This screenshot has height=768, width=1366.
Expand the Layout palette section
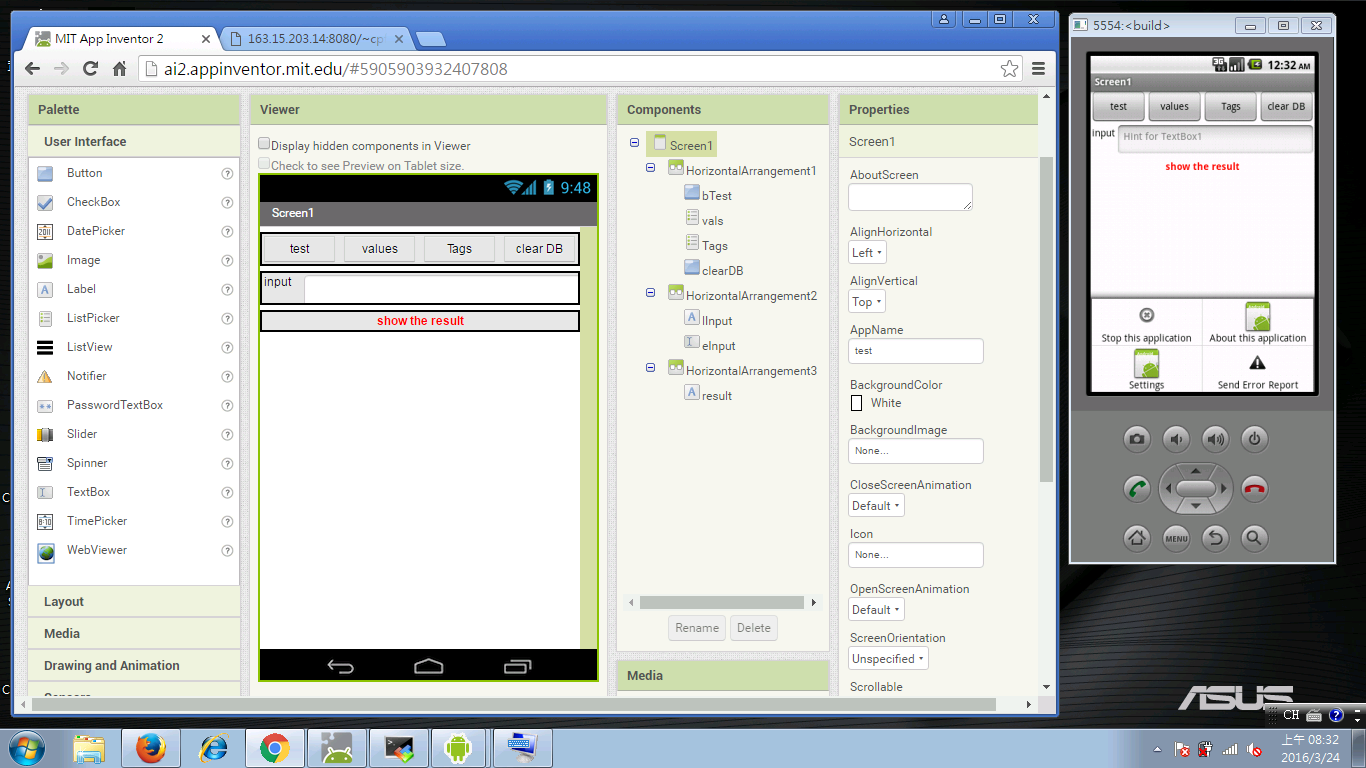(64, 602)
